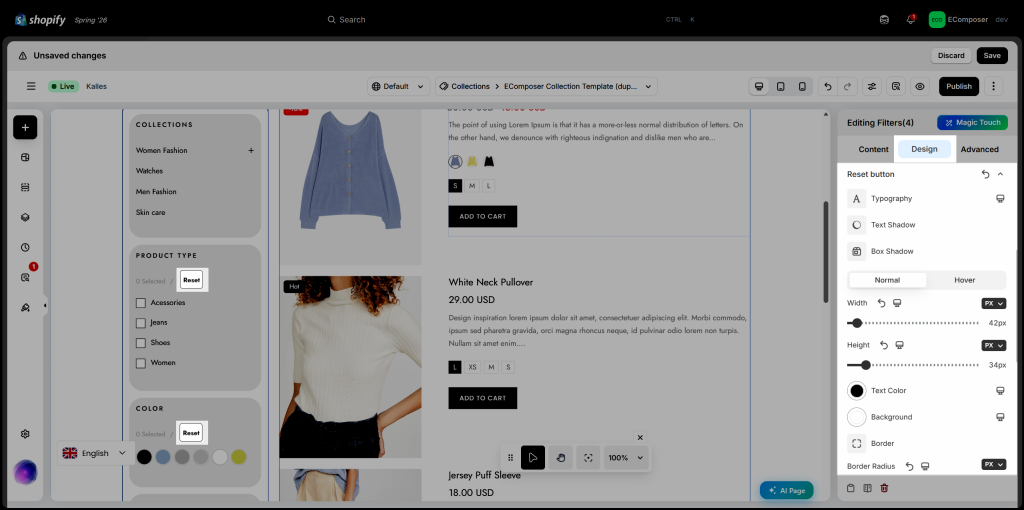Switch to desktop device preview
The width and height of the screenshot is (1024, 510).
[759, 86]
